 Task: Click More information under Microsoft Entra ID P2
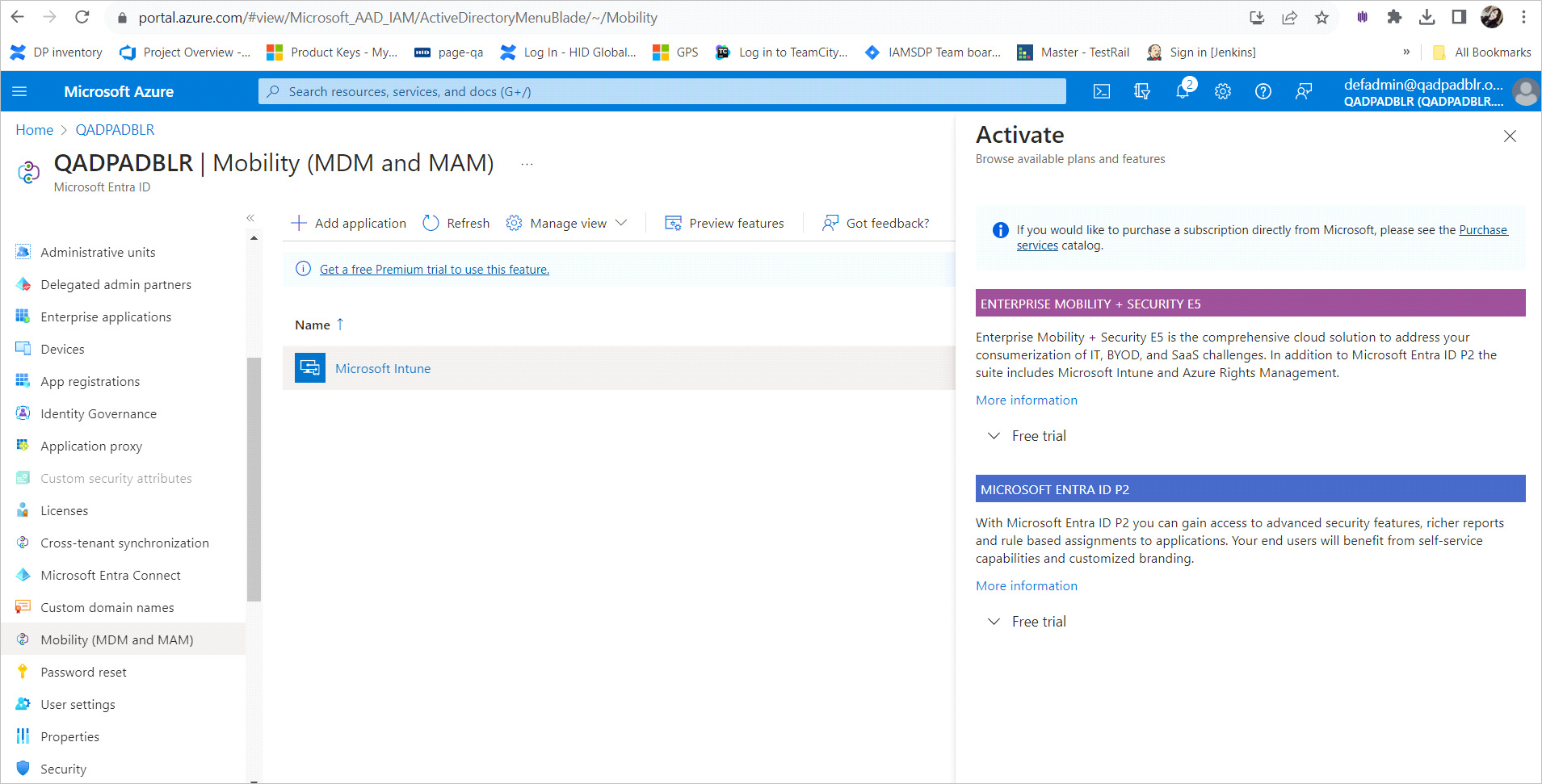point(1027,585)
